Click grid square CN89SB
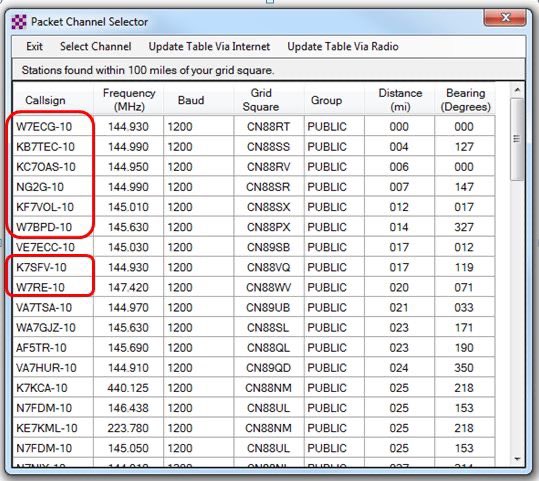 click(268, 247)
